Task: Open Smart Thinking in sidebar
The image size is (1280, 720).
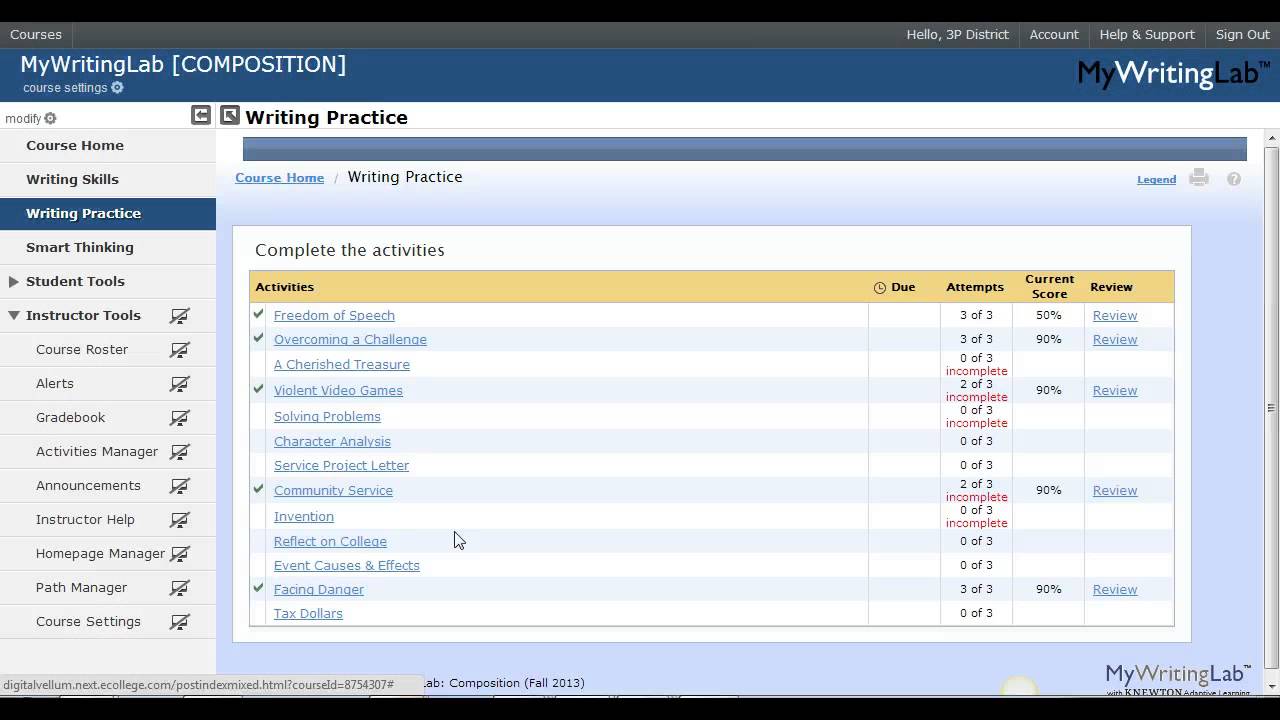Action: pos(80,247)
